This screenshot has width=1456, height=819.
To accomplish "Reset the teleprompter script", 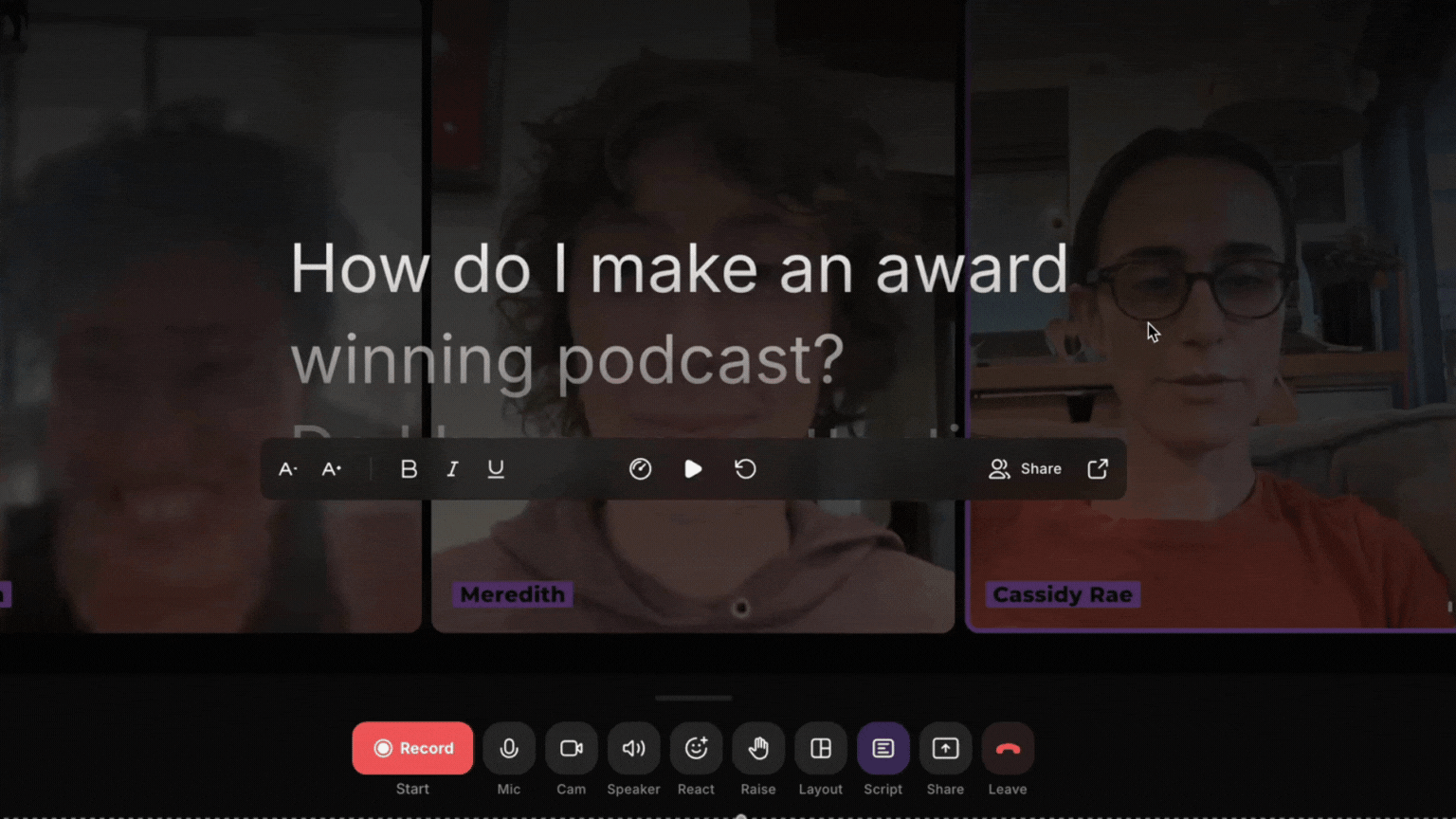I will point(745,469).
